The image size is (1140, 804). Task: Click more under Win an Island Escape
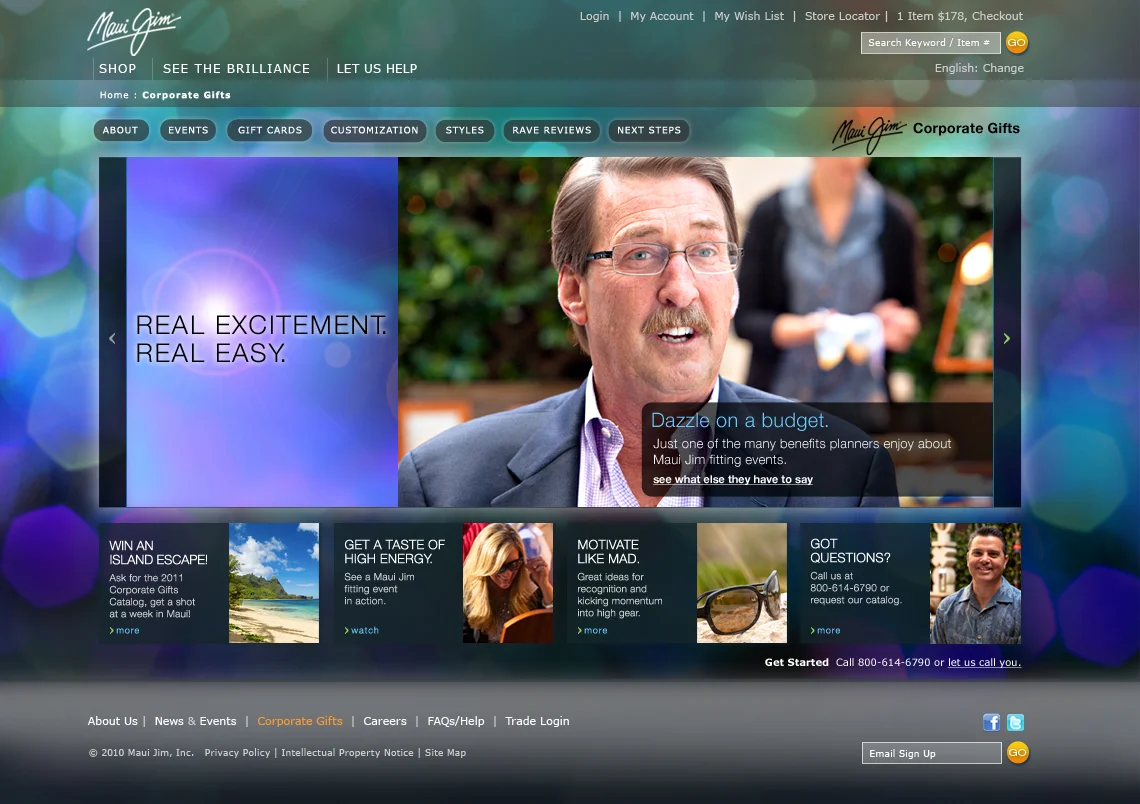(x=124, y=630)
